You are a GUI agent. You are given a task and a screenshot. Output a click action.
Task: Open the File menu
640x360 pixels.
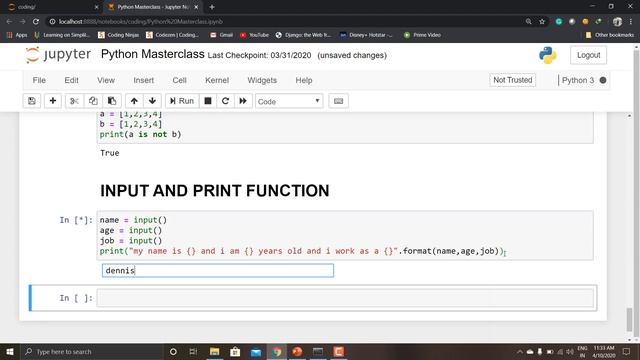click(x=39, y=80)
